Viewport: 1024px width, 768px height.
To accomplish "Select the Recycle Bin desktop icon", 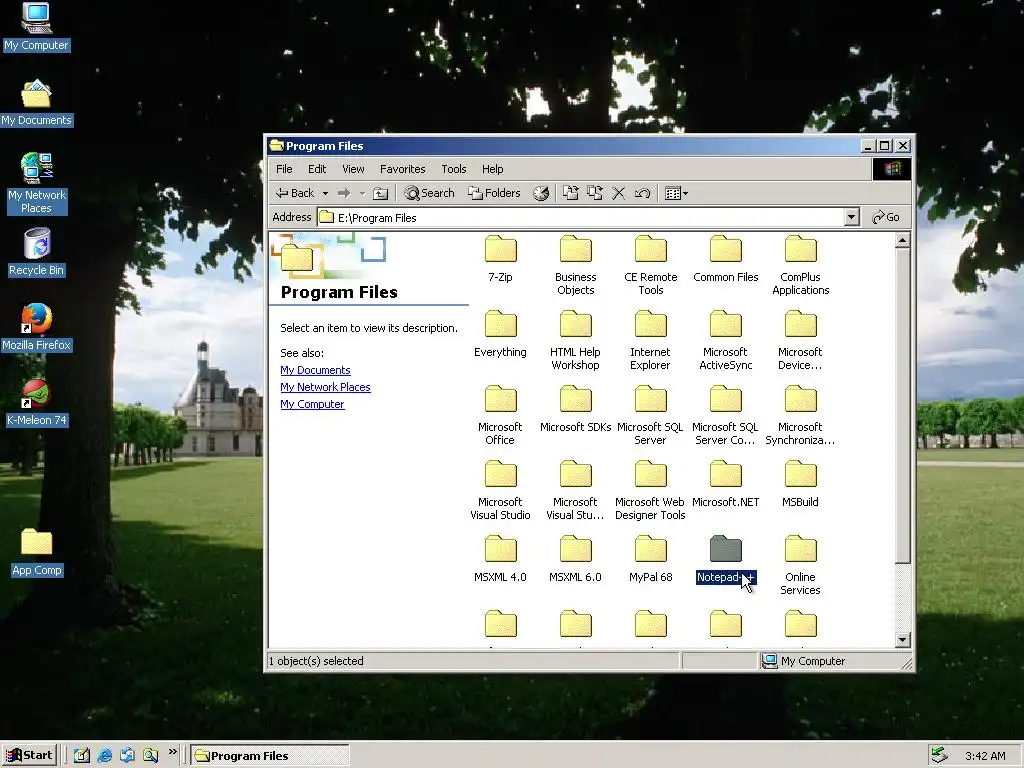I will [37, 252].
